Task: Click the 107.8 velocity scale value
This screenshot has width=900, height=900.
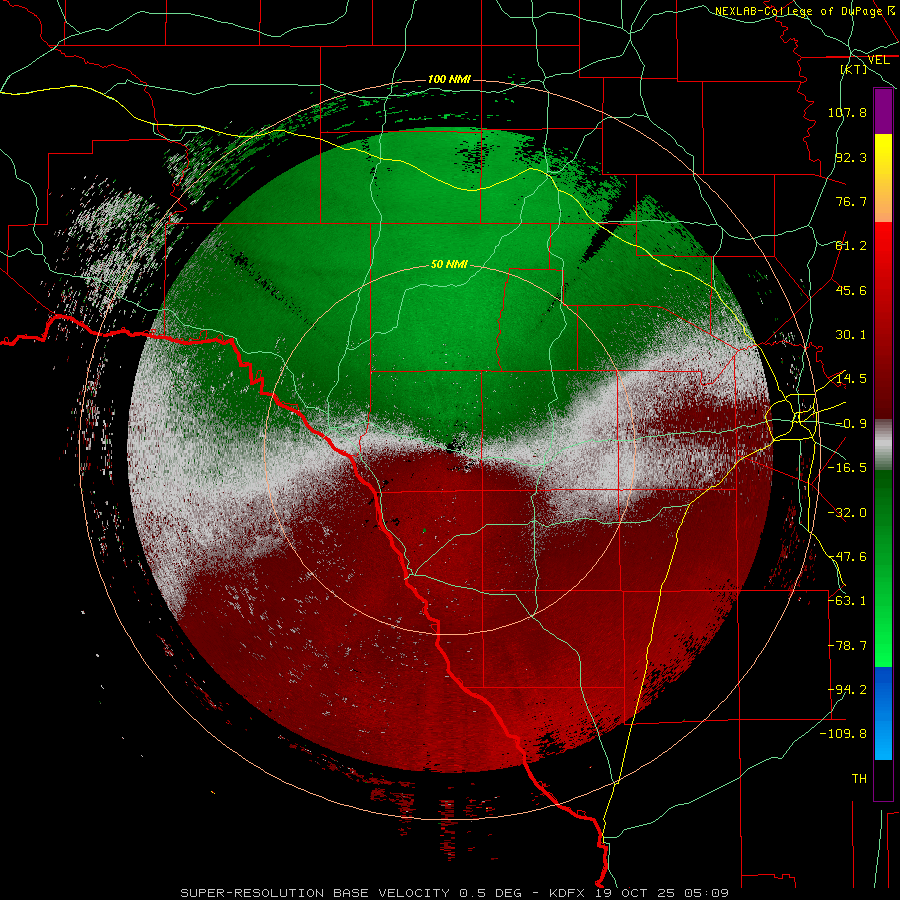Action: coord(847,112)
